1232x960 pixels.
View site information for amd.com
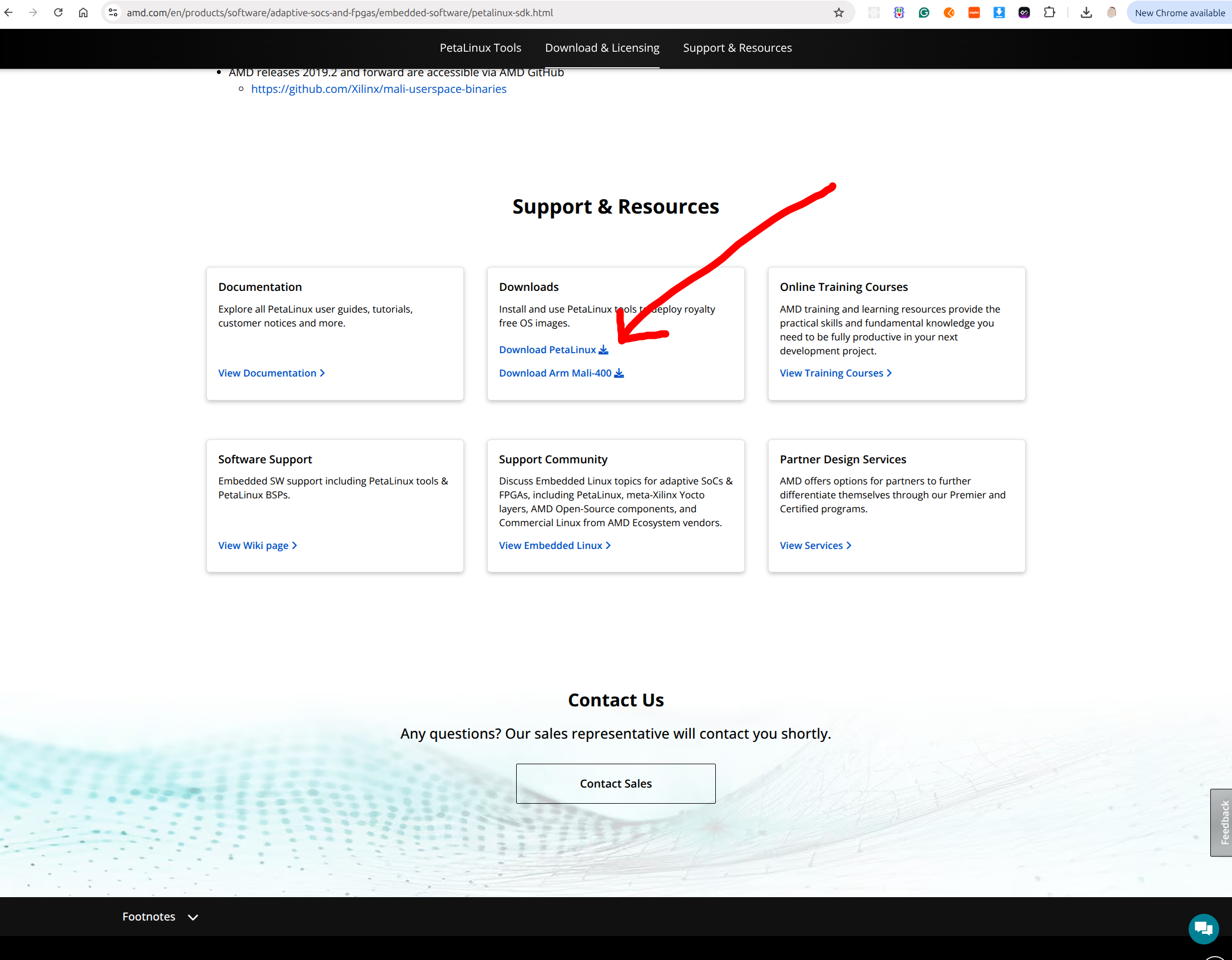click(113, 12)
